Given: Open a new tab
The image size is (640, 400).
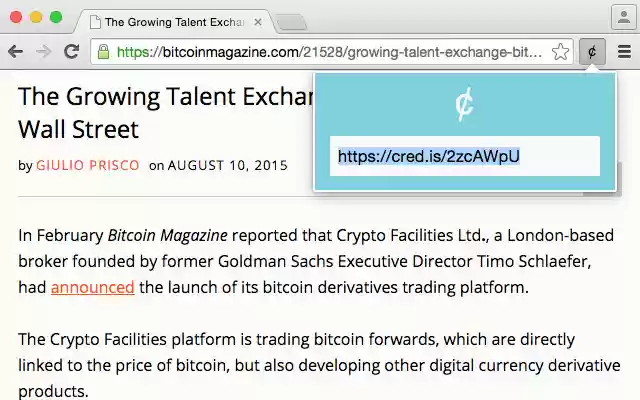Looking at the screenshot, I should (x=290, y=21).
